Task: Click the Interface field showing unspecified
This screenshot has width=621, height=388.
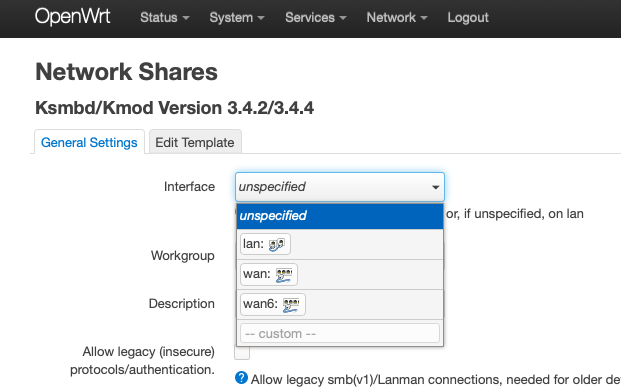Action: [340, 187]
